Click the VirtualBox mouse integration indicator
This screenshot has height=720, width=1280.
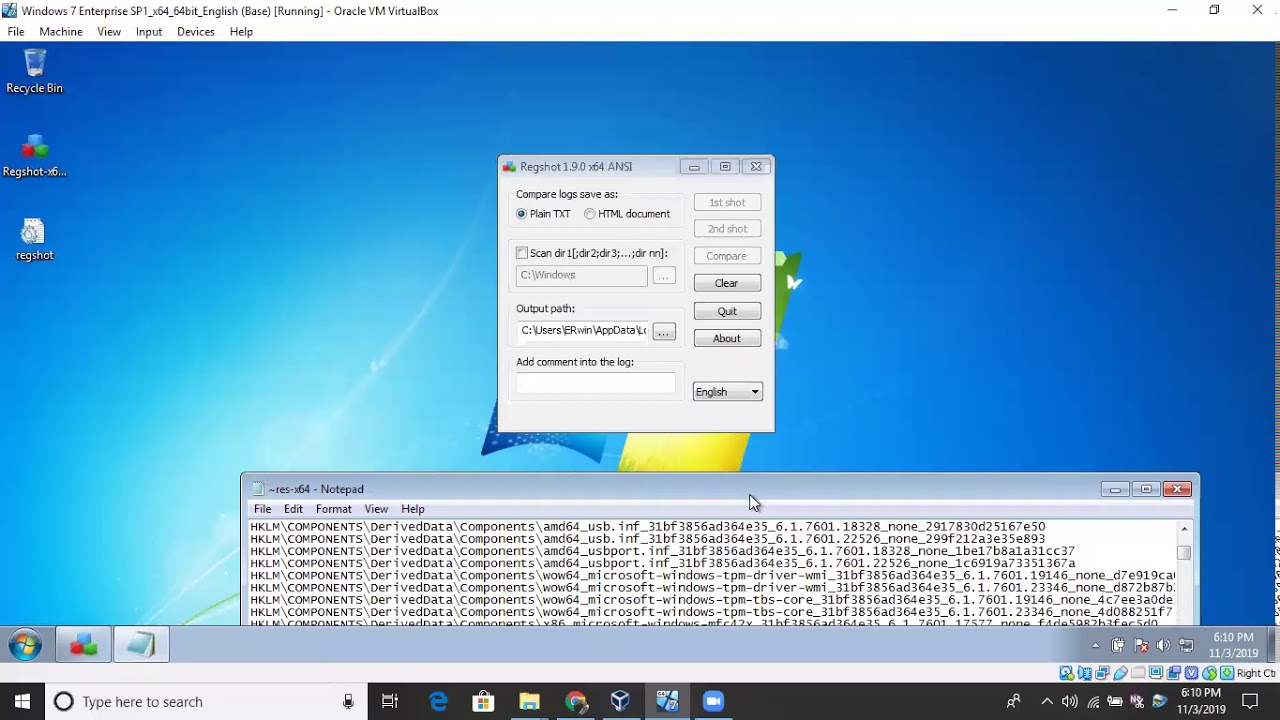tap(1210, 673)
